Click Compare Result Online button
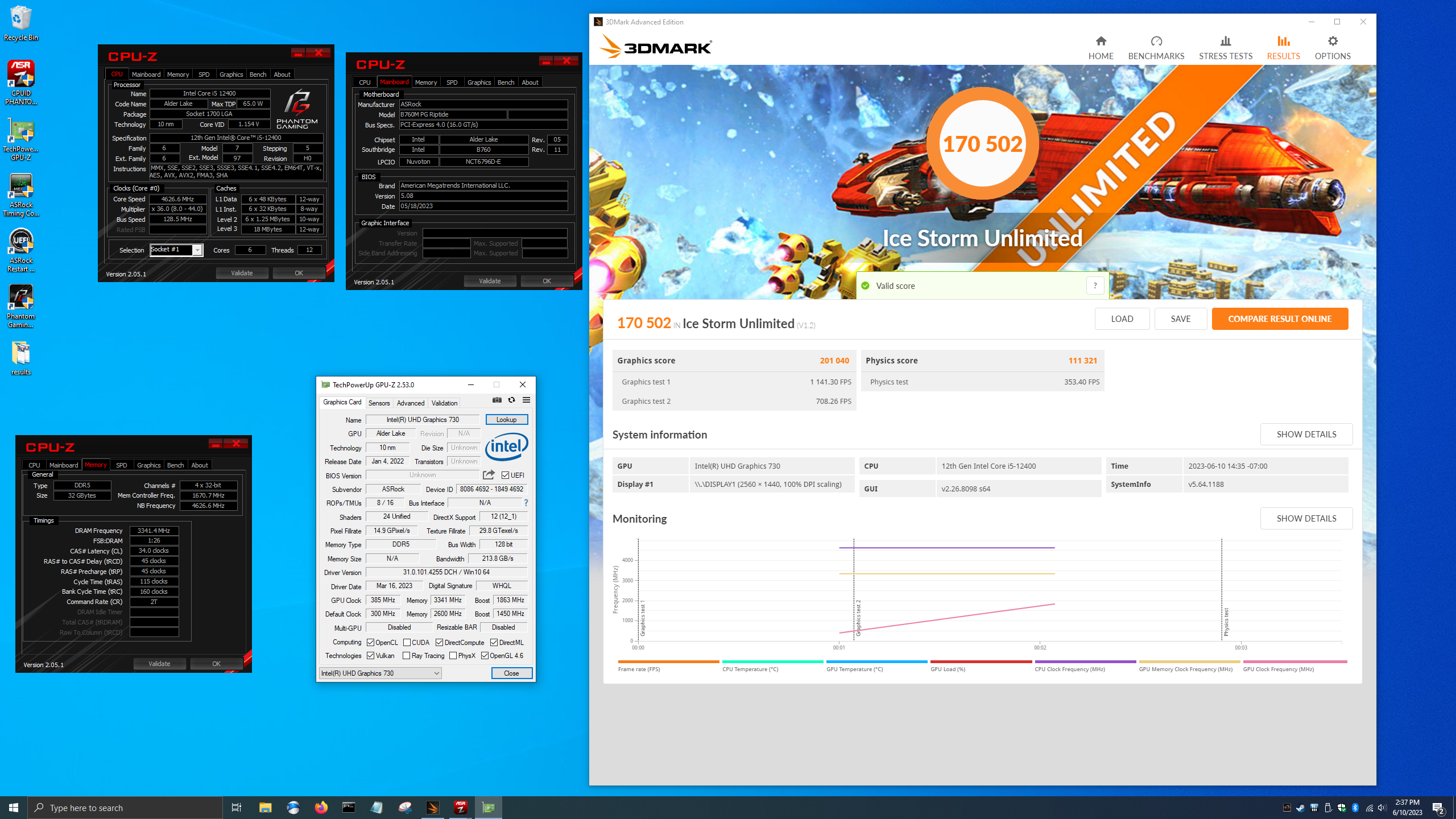Screen dimensions: 1456x819 (1280, 318)
